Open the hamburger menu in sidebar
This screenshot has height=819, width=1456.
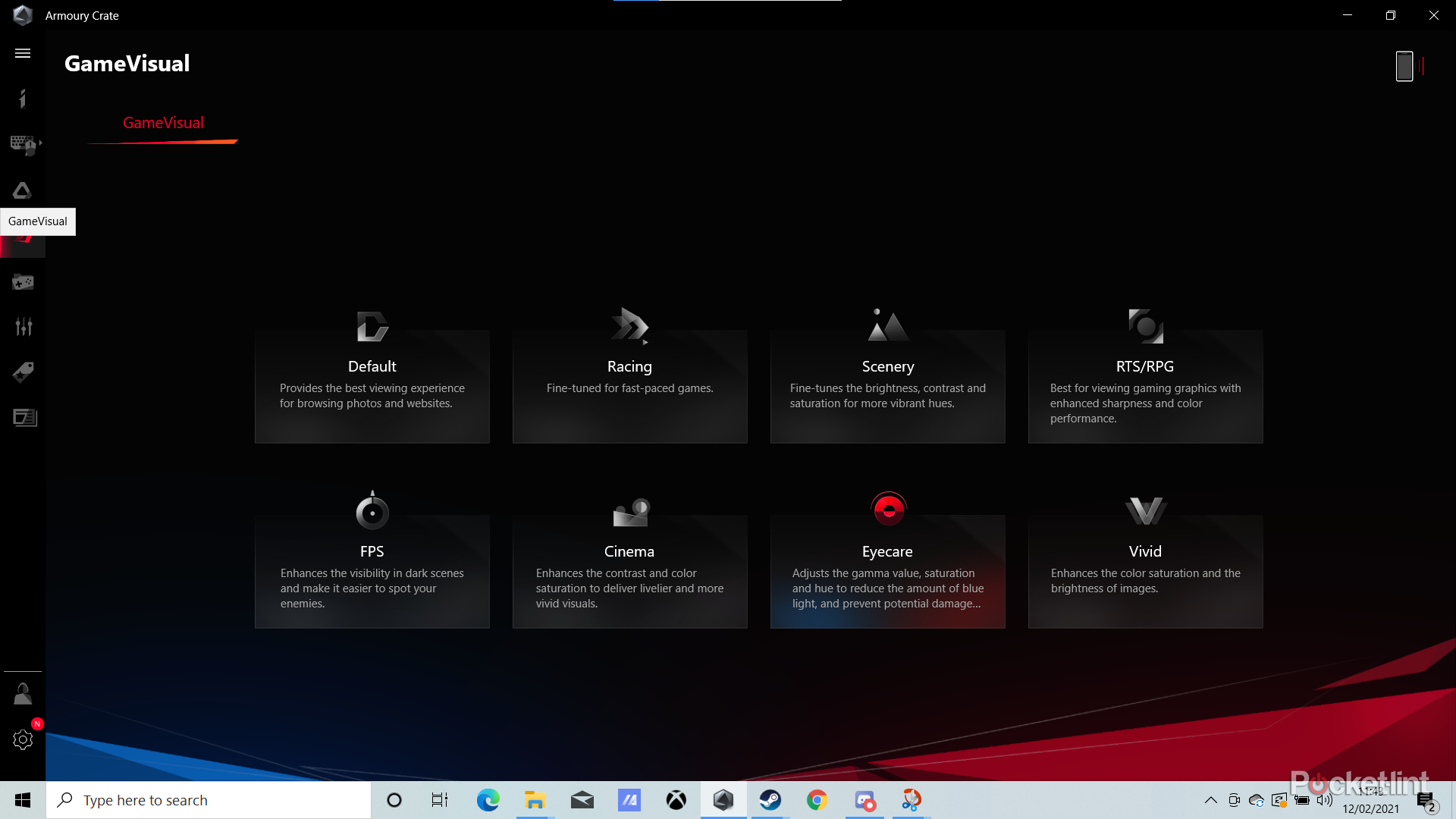pyautogui.click(x=23, y=53)
